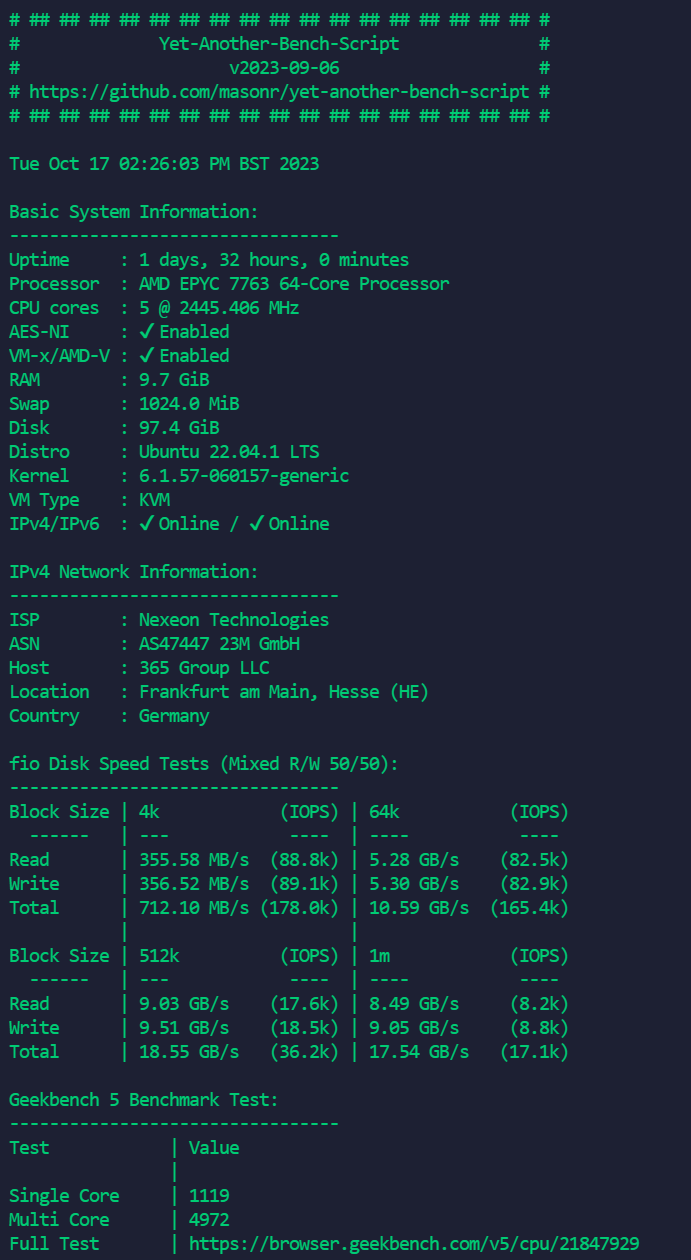Click the Nexeon Technologies ISP value
The height and width of the screenshot is (1260, 691).
pyautogui.click(x=234, y=620)
